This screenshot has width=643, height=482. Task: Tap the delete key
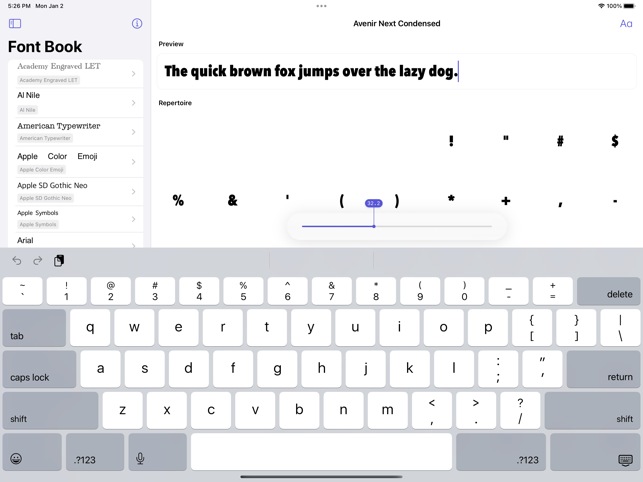[x=608, y=291]
